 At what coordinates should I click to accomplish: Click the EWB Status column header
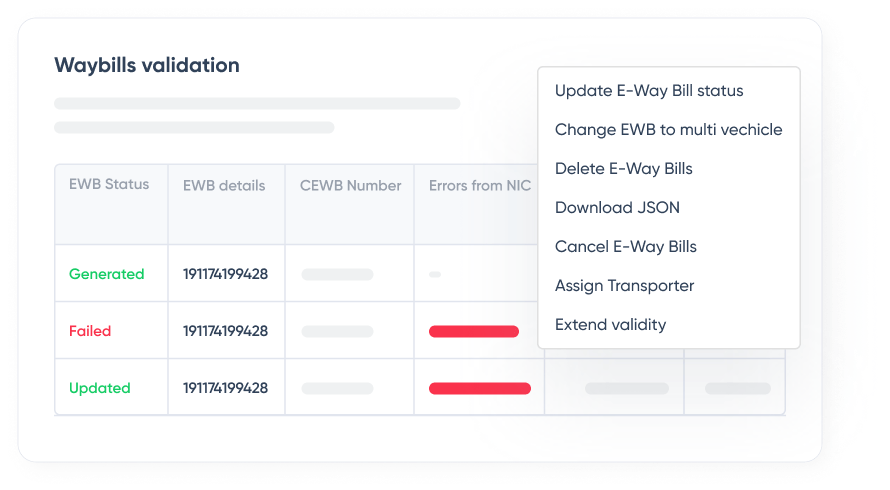(x=109, y=185)
